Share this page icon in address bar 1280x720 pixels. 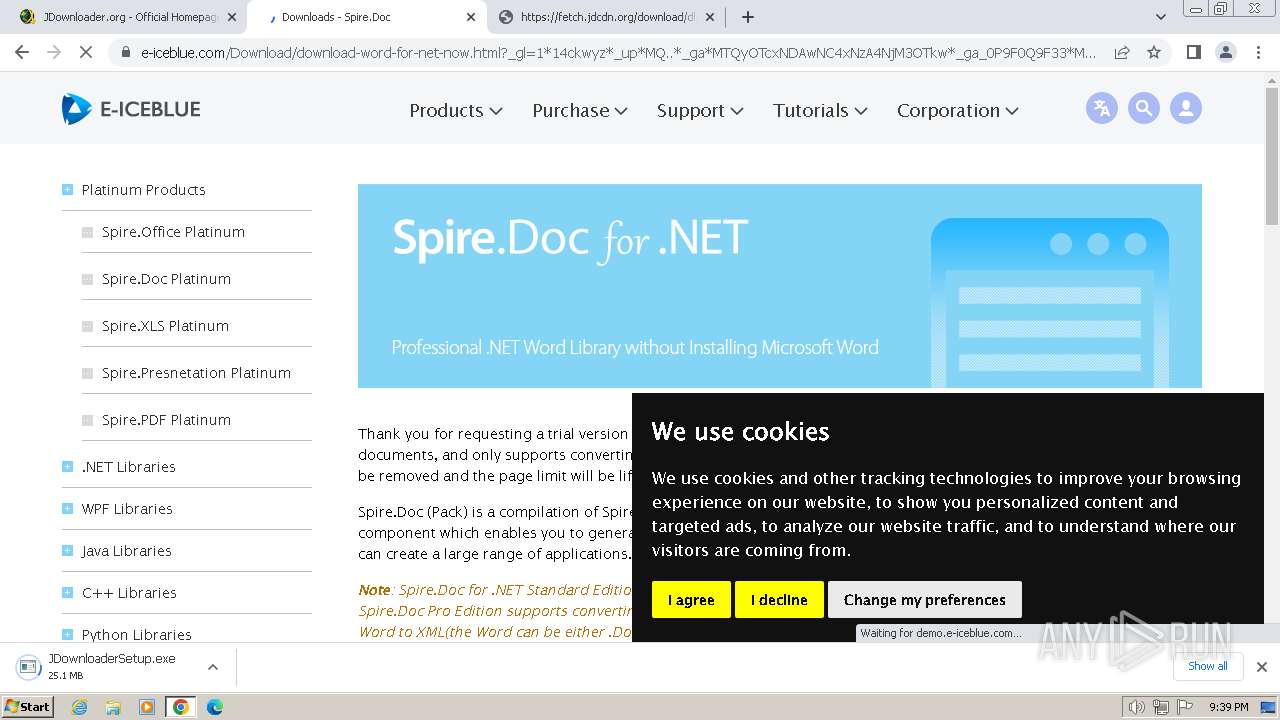[1122, 52]
